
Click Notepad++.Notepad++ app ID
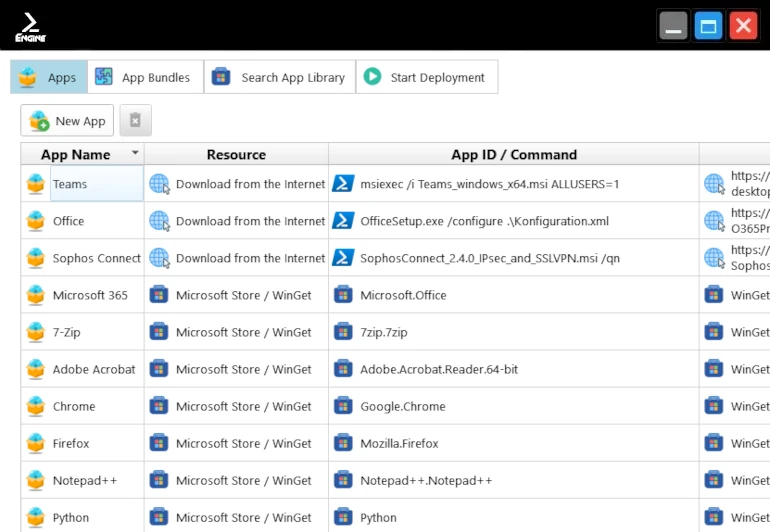click(x=426, y=480)
